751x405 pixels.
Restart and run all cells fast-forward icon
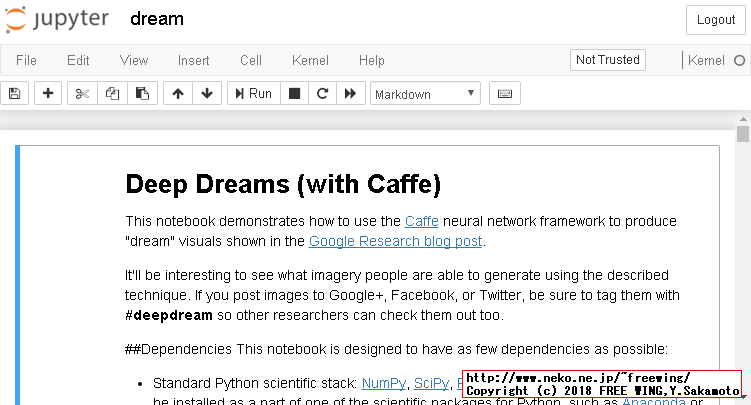pyautogui.click(x=350, y=94)
